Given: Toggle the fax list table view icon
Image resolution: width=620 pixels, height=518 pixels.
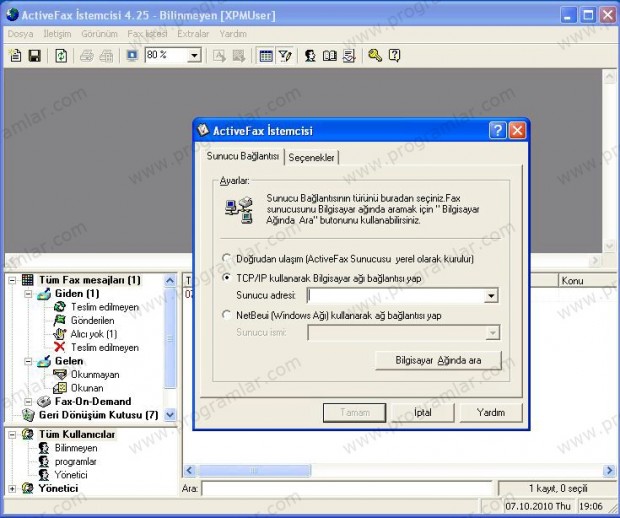Looking at the screenshot, I should [266, 56].
